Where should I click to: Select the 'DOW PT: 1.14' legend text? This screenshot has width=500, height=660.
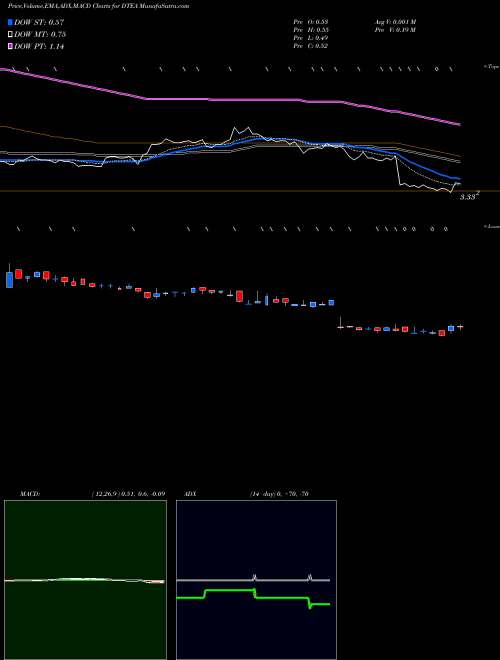point(39,47)
